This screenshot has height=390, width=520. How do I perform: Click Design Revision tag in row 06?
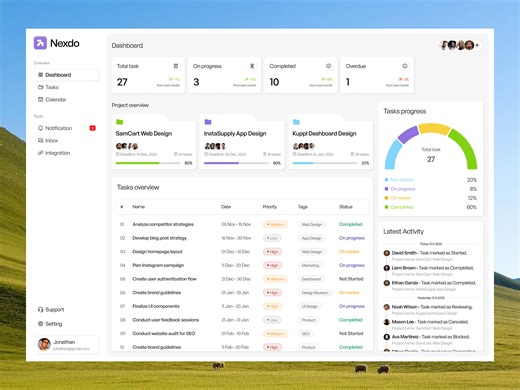(x=315, y=293)
